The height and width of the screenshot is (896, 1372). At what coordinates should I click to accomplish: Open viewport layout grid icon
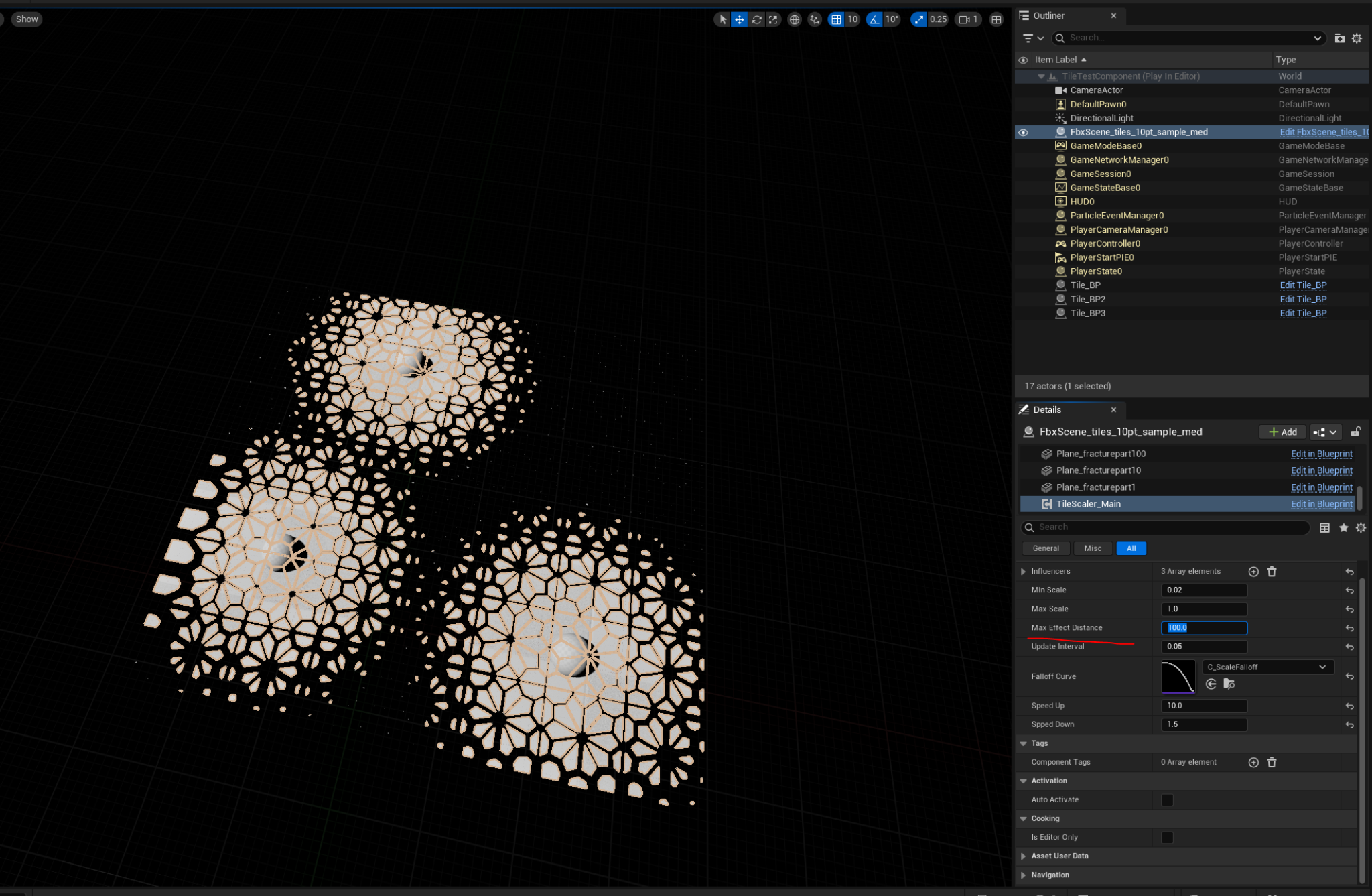pos(996,19)
